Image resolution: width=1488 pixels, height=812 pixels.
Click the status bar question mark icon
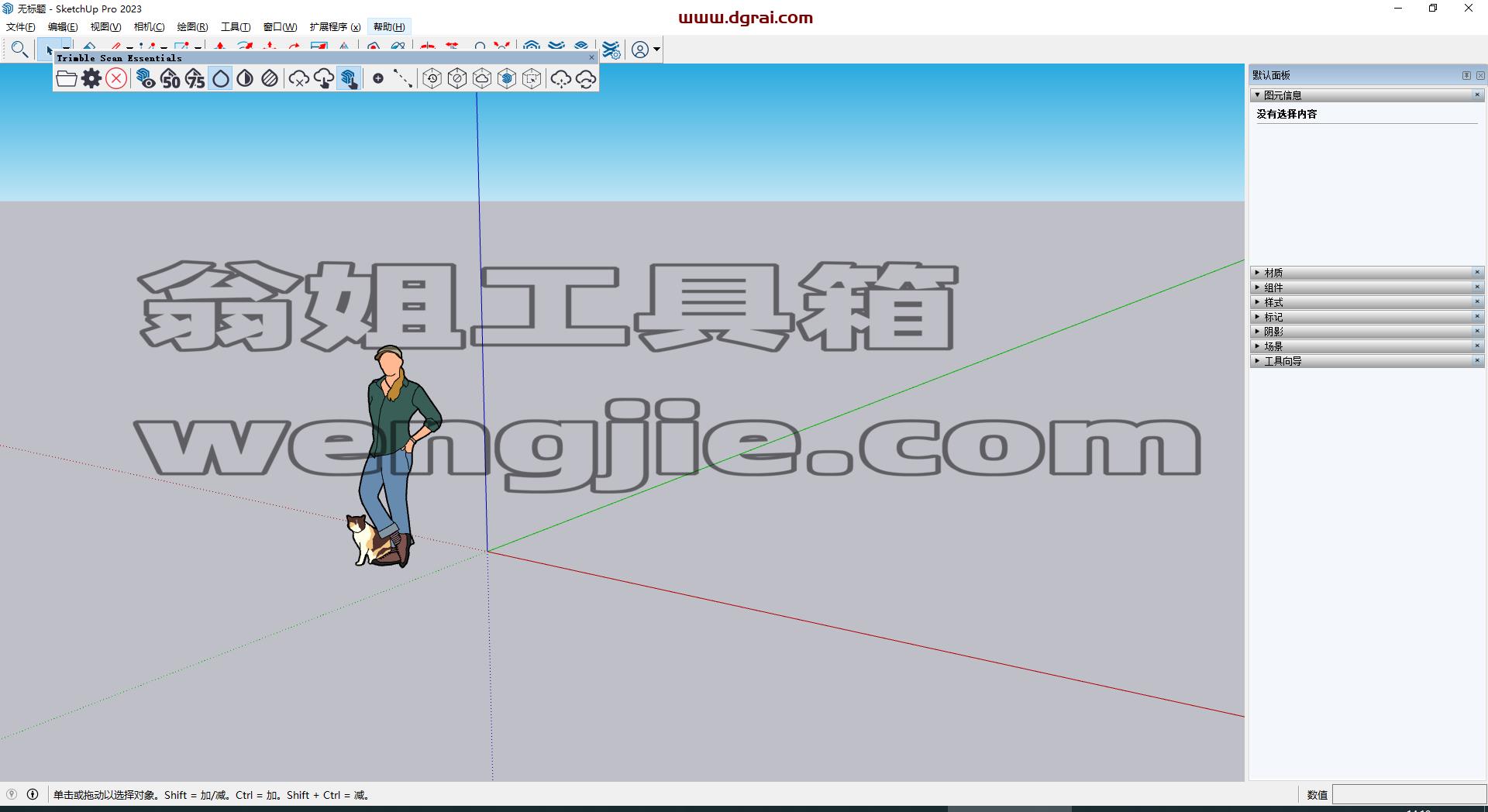(12, 794)
